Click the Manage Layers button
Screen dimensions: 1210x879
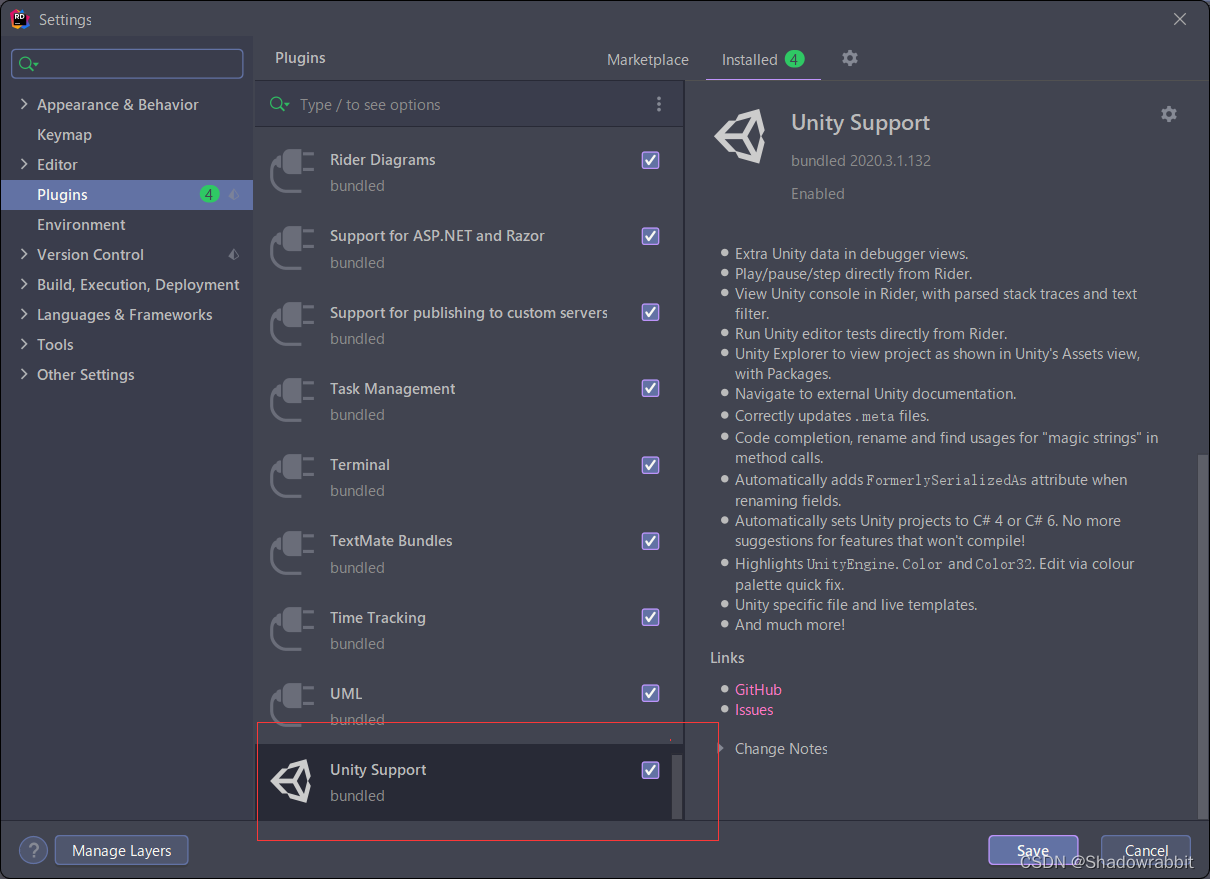[x=122, y=851]
